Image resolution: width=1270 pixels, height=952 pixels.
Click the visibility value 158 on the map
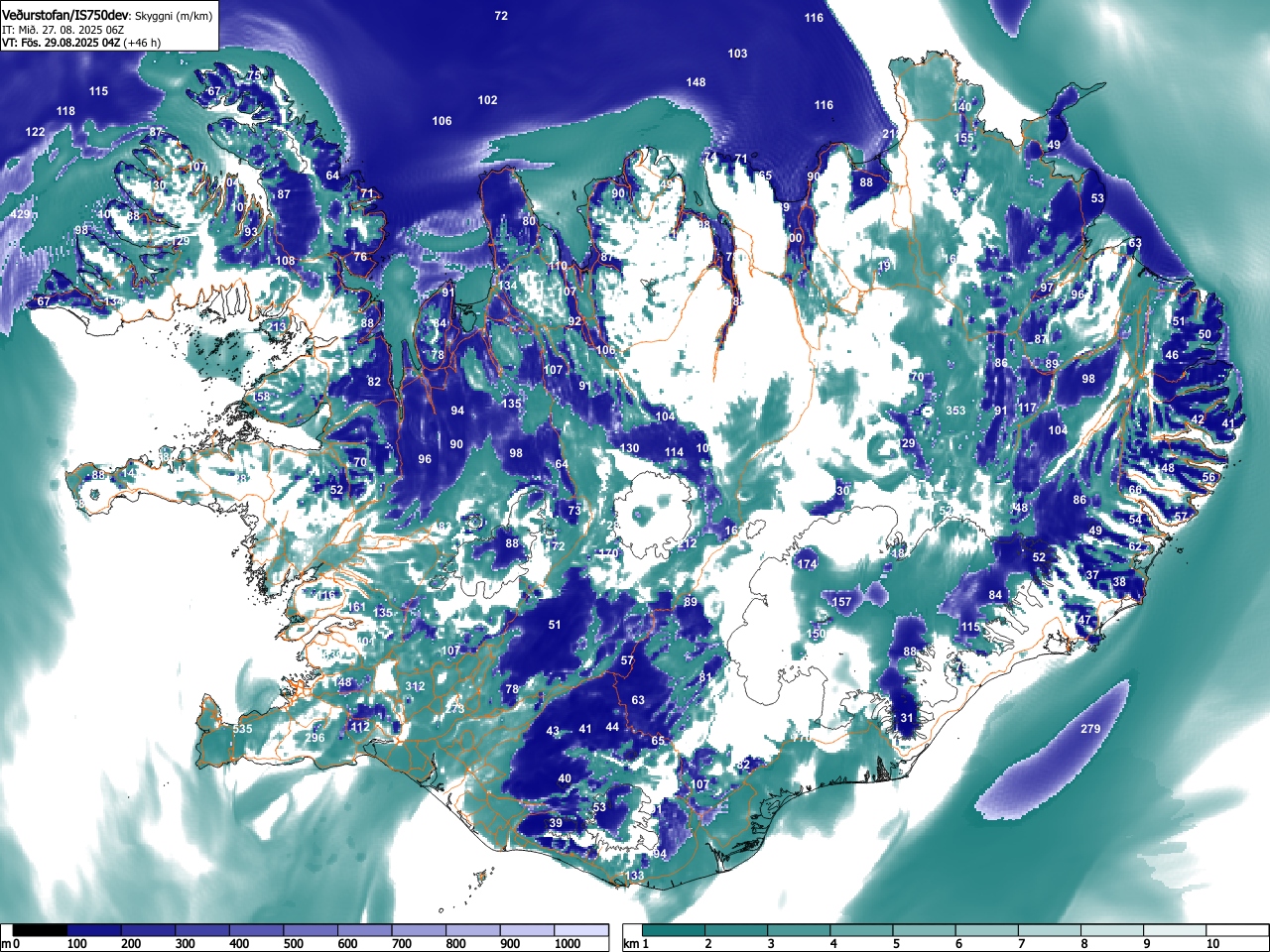260,397
